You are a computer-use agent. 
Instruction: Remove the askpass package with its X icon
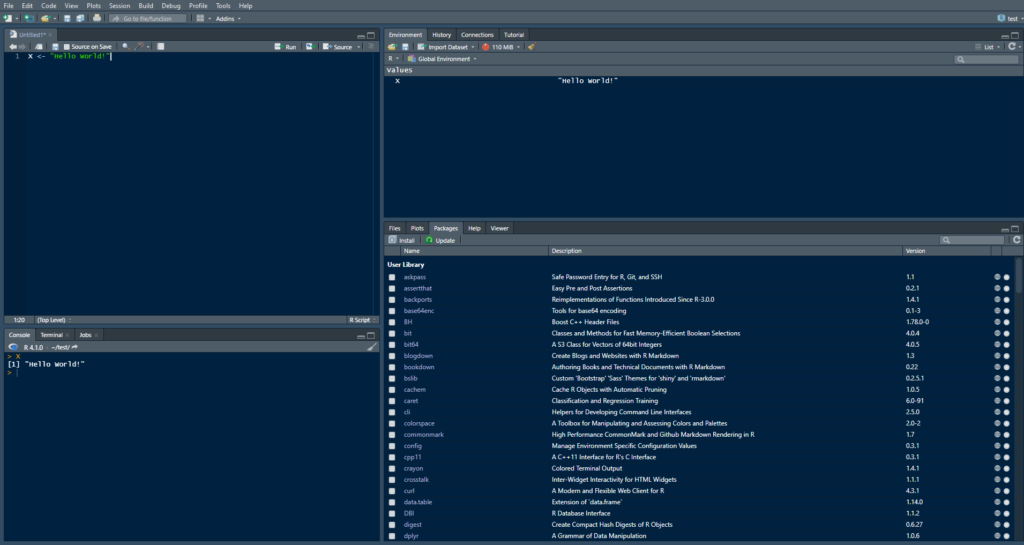click(x=1006, y=277)
